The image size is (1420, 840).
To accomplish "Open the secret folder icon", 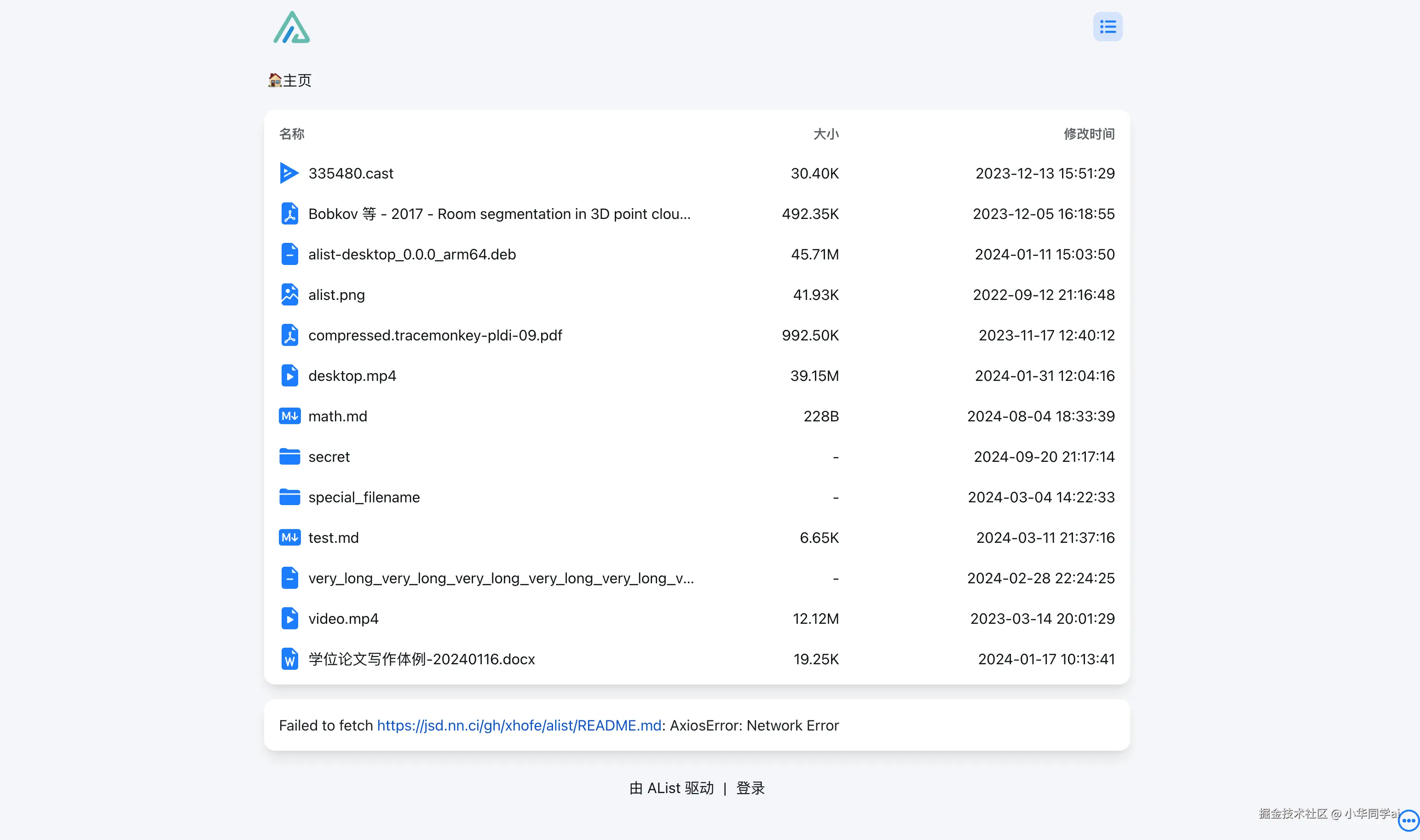I will click(x=289, y=457).
